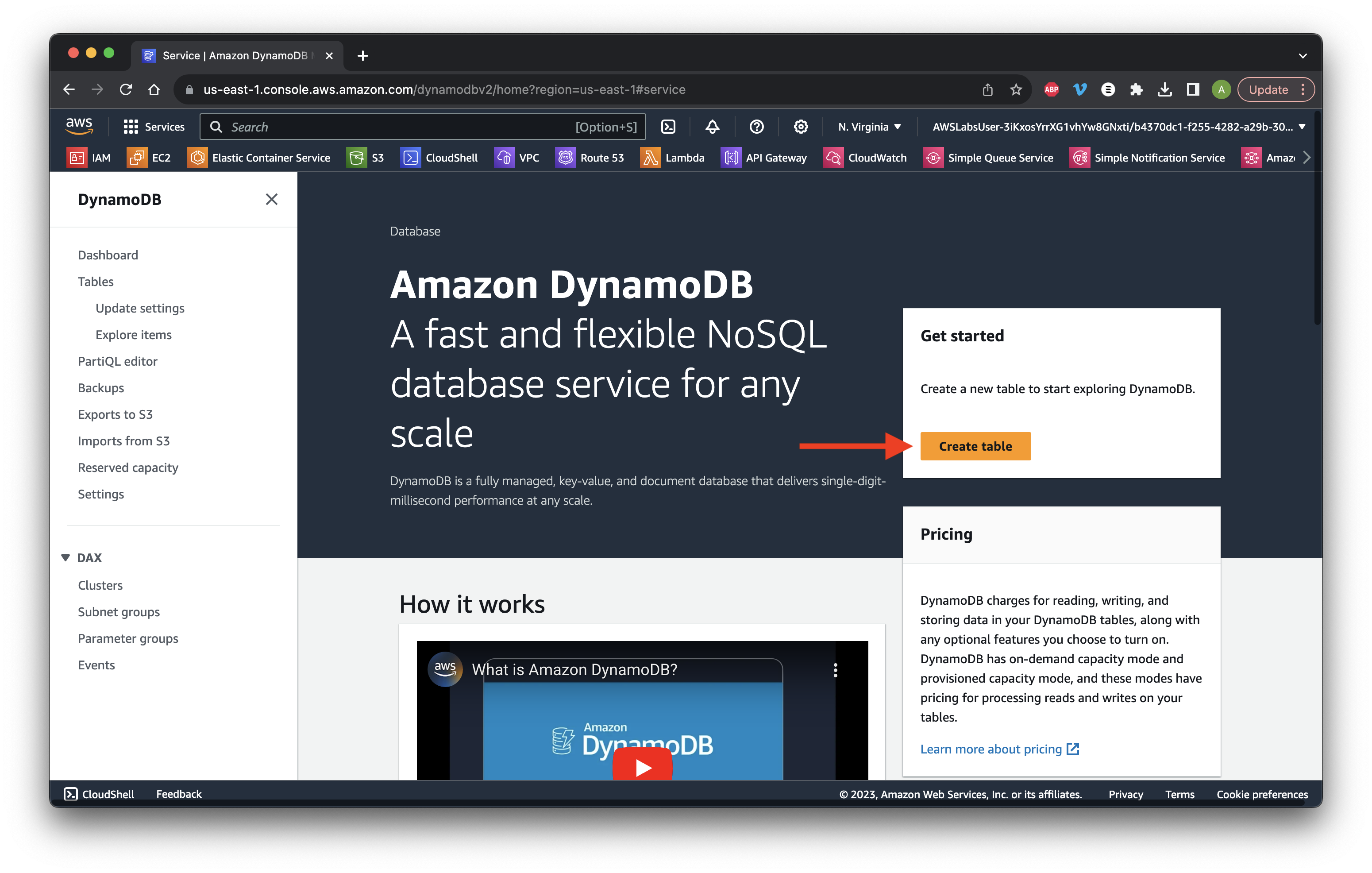Reload the browser page
The image size is (1372, 873).
pos(126,89)
